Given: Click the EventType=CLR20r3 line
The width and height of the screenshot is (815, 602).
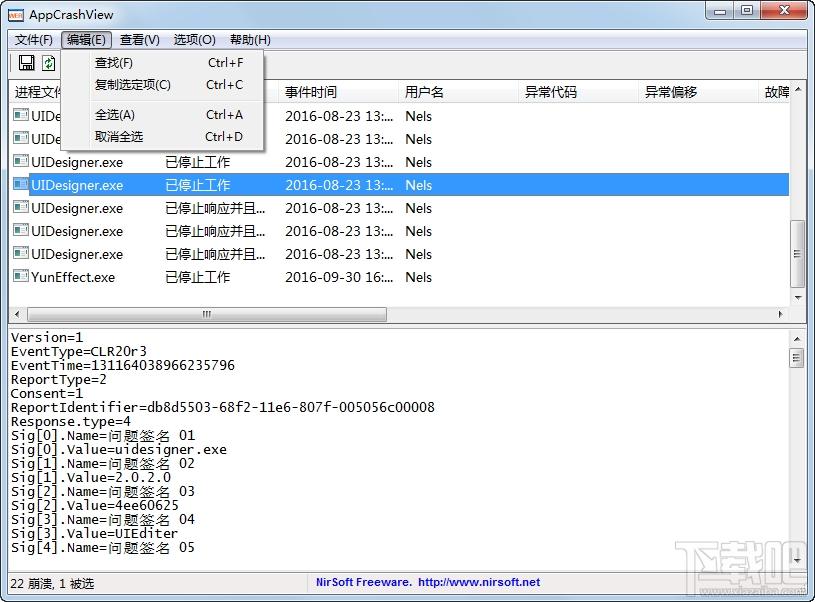Looking at the screenshot, I should click(79, 351).
